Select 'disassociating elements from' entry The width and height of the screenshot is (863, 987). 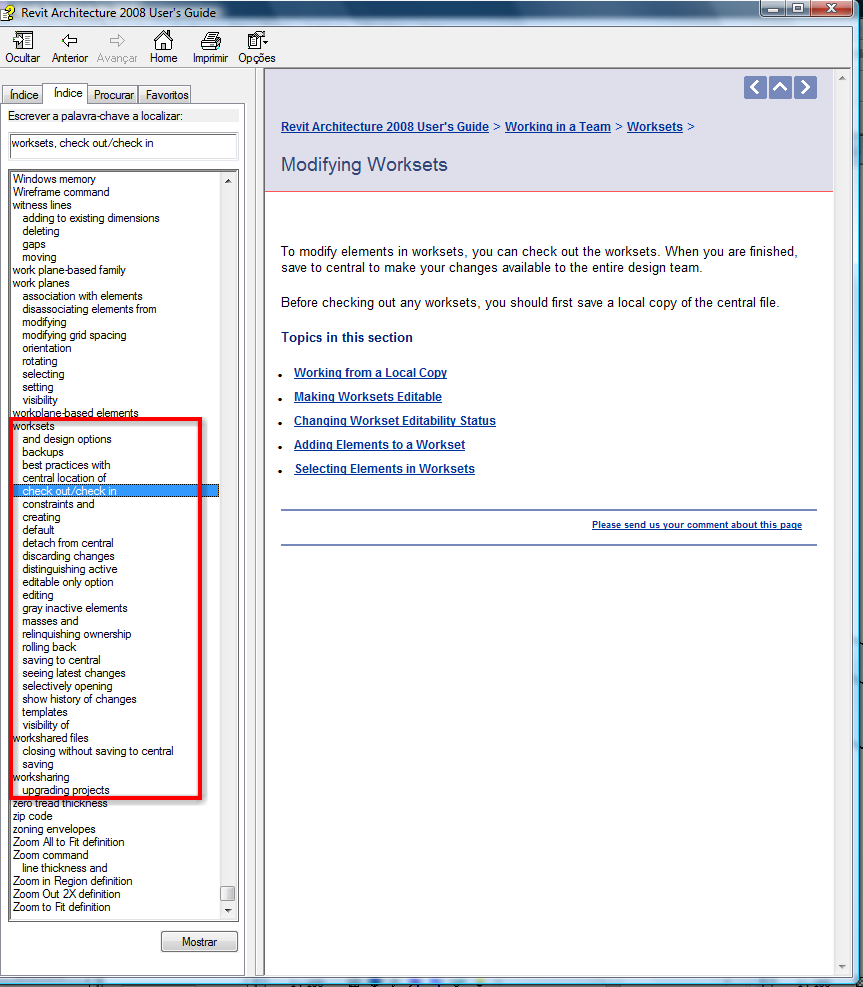89,309
